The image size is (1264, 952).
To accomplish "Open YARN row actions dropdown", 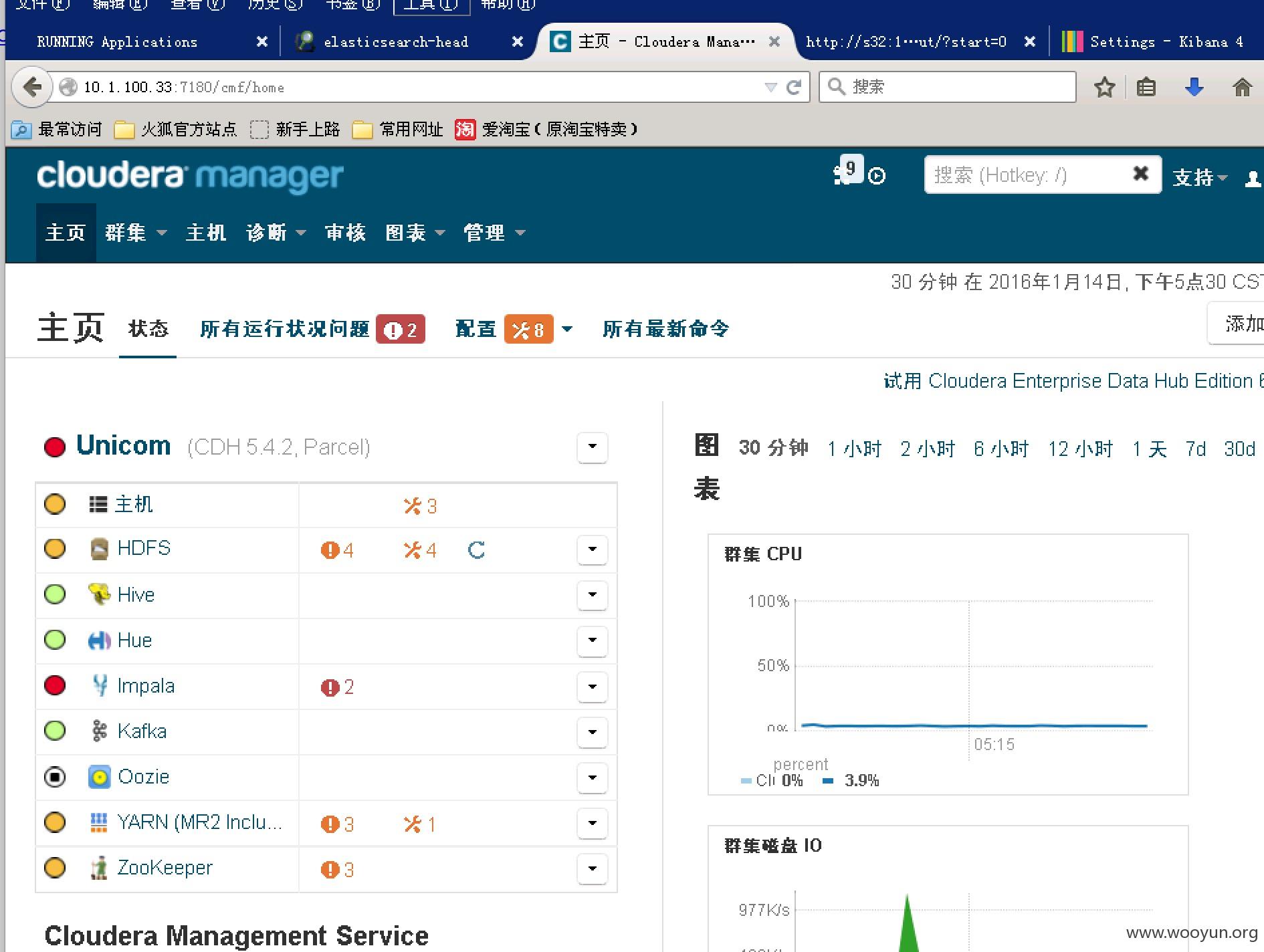I will [593, 823].
